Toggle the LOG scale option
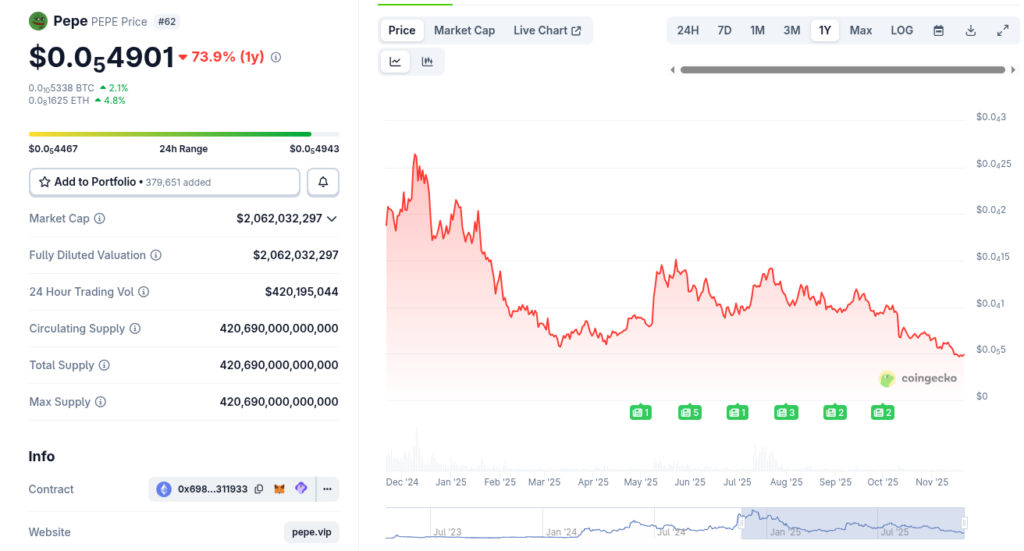This screenshot has height=551, width=1024. coord(901,30)
